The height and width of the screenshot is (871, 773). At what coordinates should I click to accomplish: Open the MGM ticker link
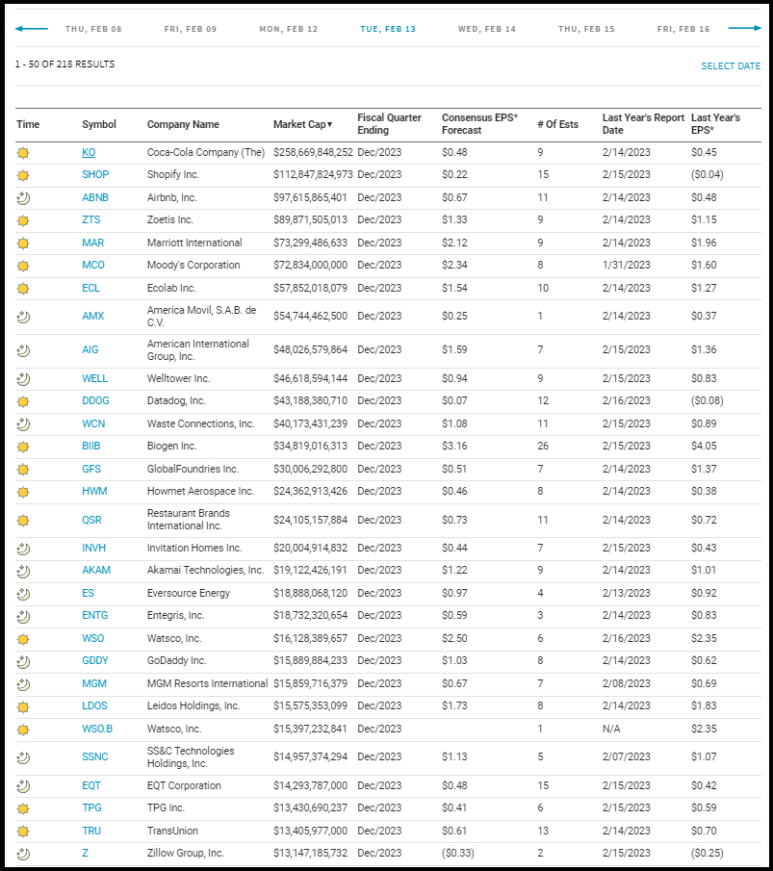coord(94,684)
